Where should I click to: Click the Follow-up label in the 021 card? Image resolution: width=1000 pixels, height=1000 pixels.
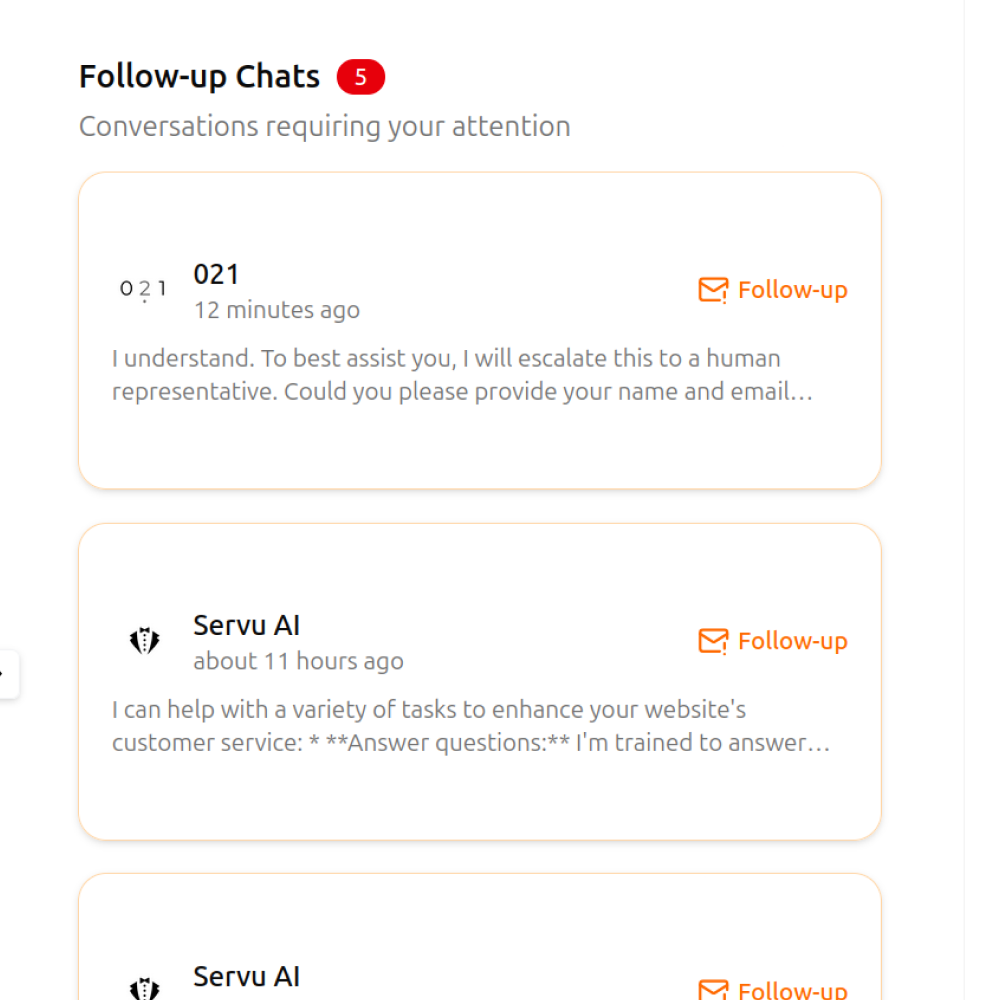(x=792, y=290)
